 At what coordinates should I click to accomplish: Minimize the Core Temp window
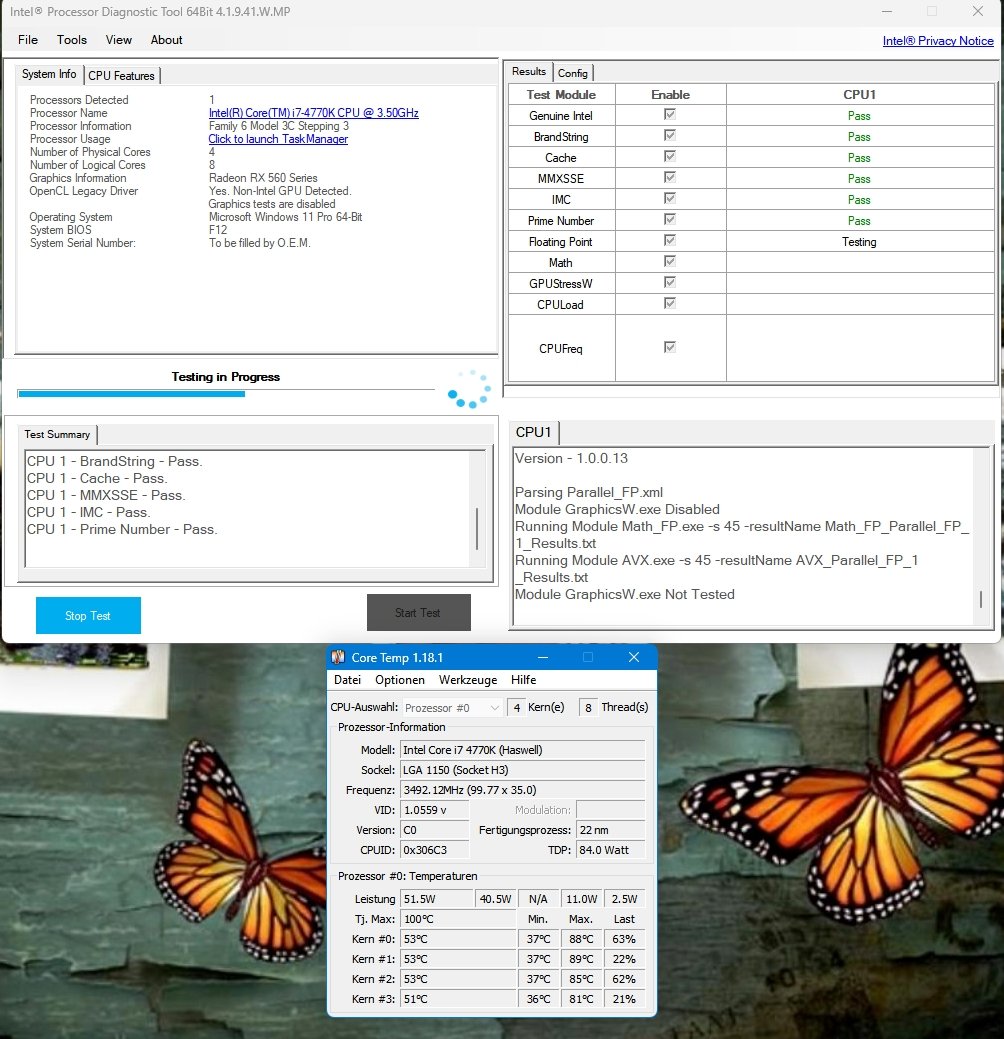[543, 657]
